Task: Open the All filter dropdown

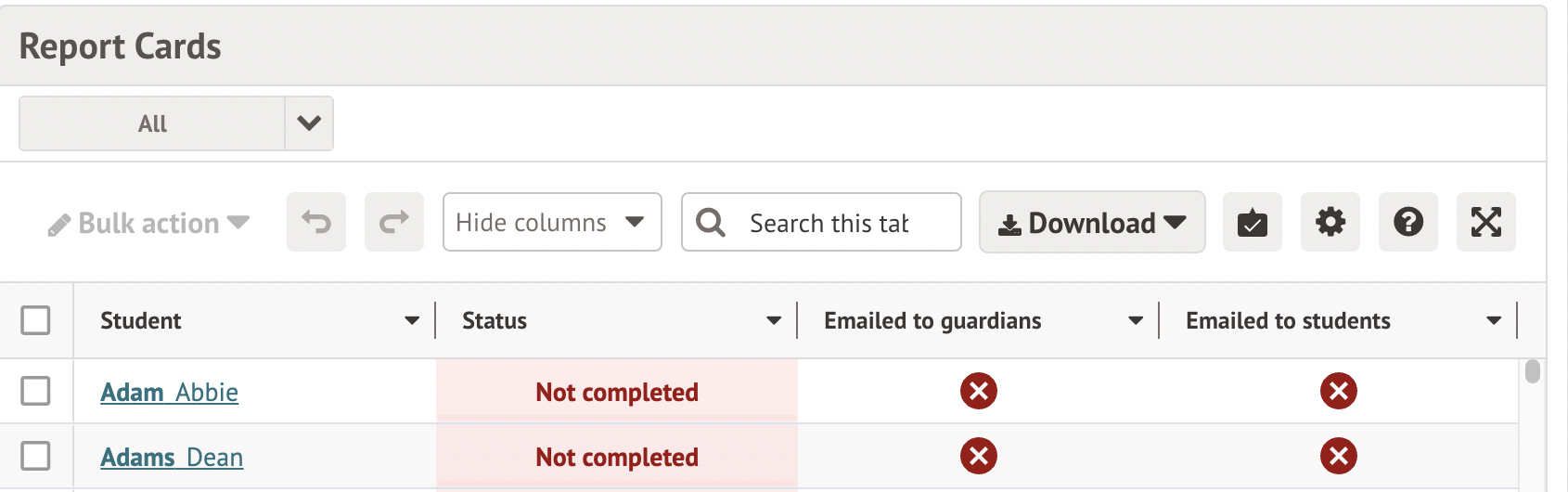Action: [x=308, y=123]
